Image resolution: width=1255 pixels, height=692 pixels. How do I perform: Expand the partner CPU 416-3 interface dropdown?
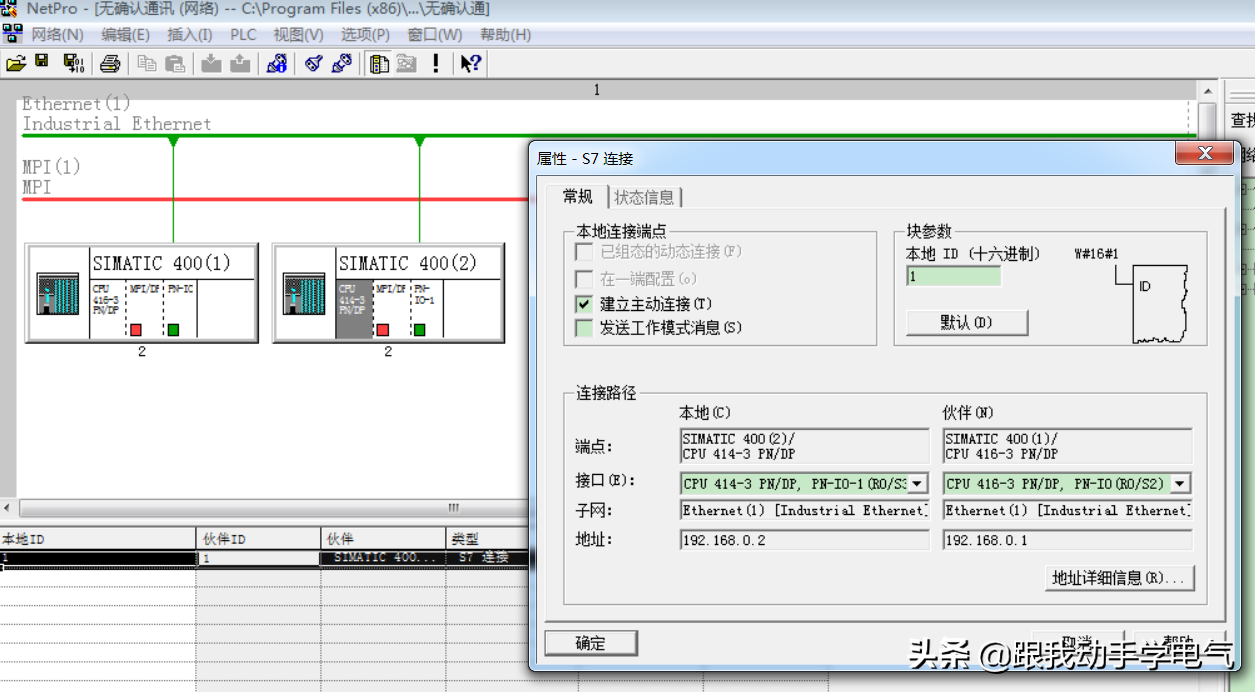pos(1180,484)
